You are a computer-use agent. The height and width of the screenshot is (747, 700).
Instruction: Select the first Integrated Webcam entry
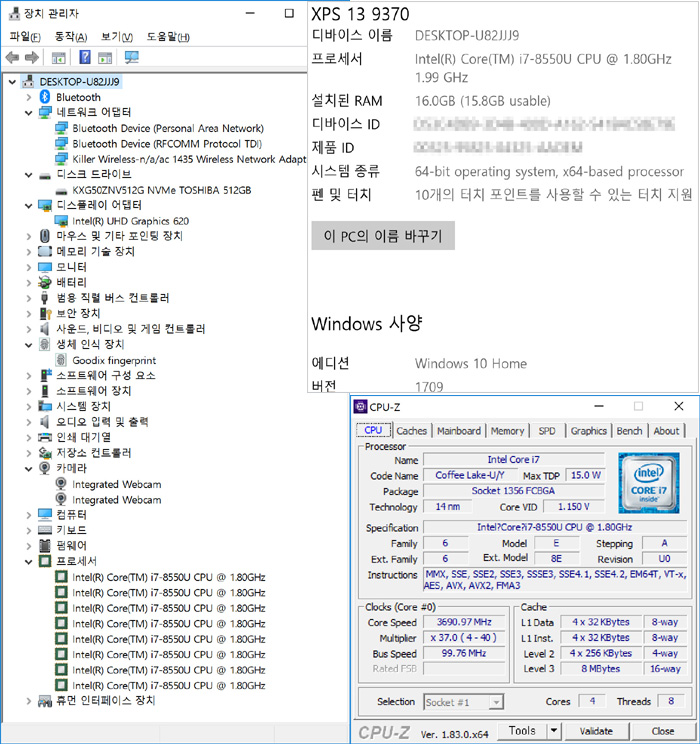pyautogui.click(x=117, y=485)
